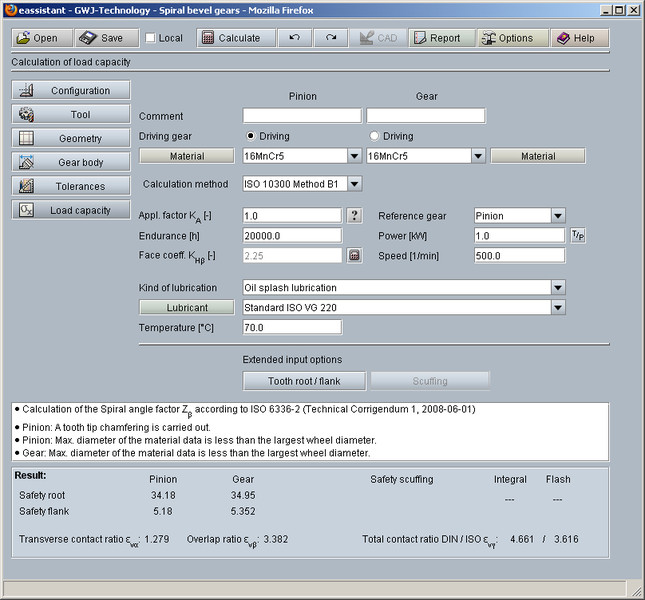
Task: Click the question mark help icon beside application factor
Action: pos(354,215)
